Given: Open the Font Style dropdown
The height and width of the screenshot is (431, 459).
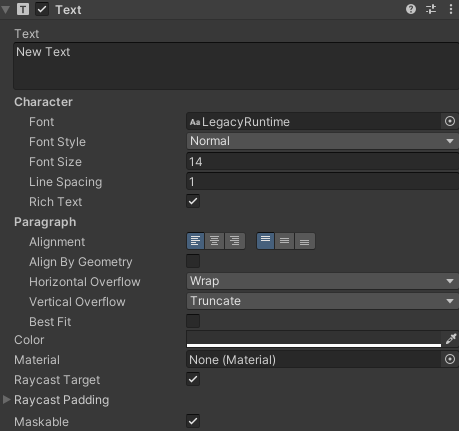Looking at the screenshot, I should coord(322,141).
